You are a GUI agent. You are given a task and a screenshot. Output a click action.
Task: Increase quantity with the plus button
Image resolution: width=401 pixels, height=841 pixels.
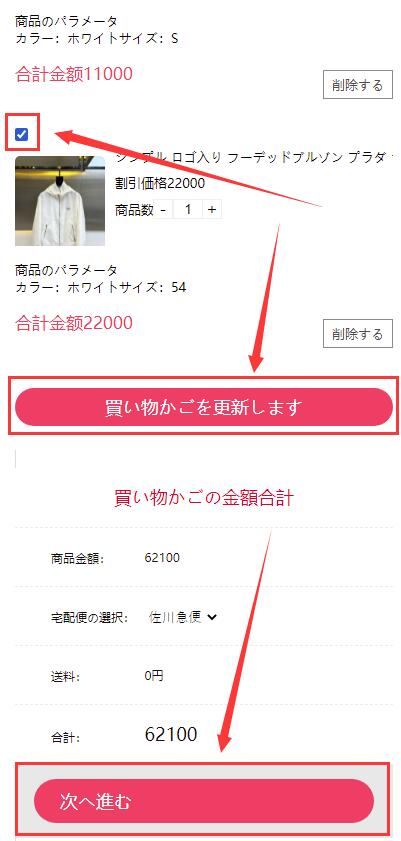pyautogui.click(x=212, y=210)
